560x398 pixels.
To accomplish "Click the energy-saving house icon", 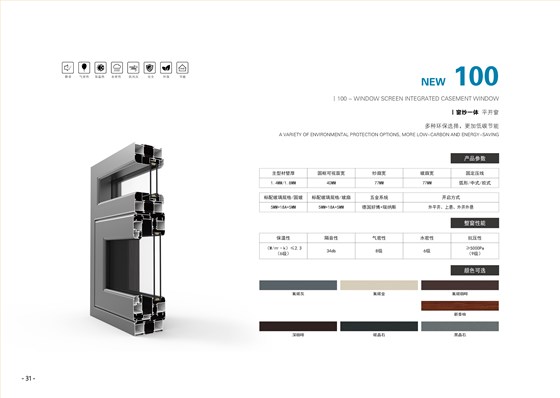I will [182, 68].
